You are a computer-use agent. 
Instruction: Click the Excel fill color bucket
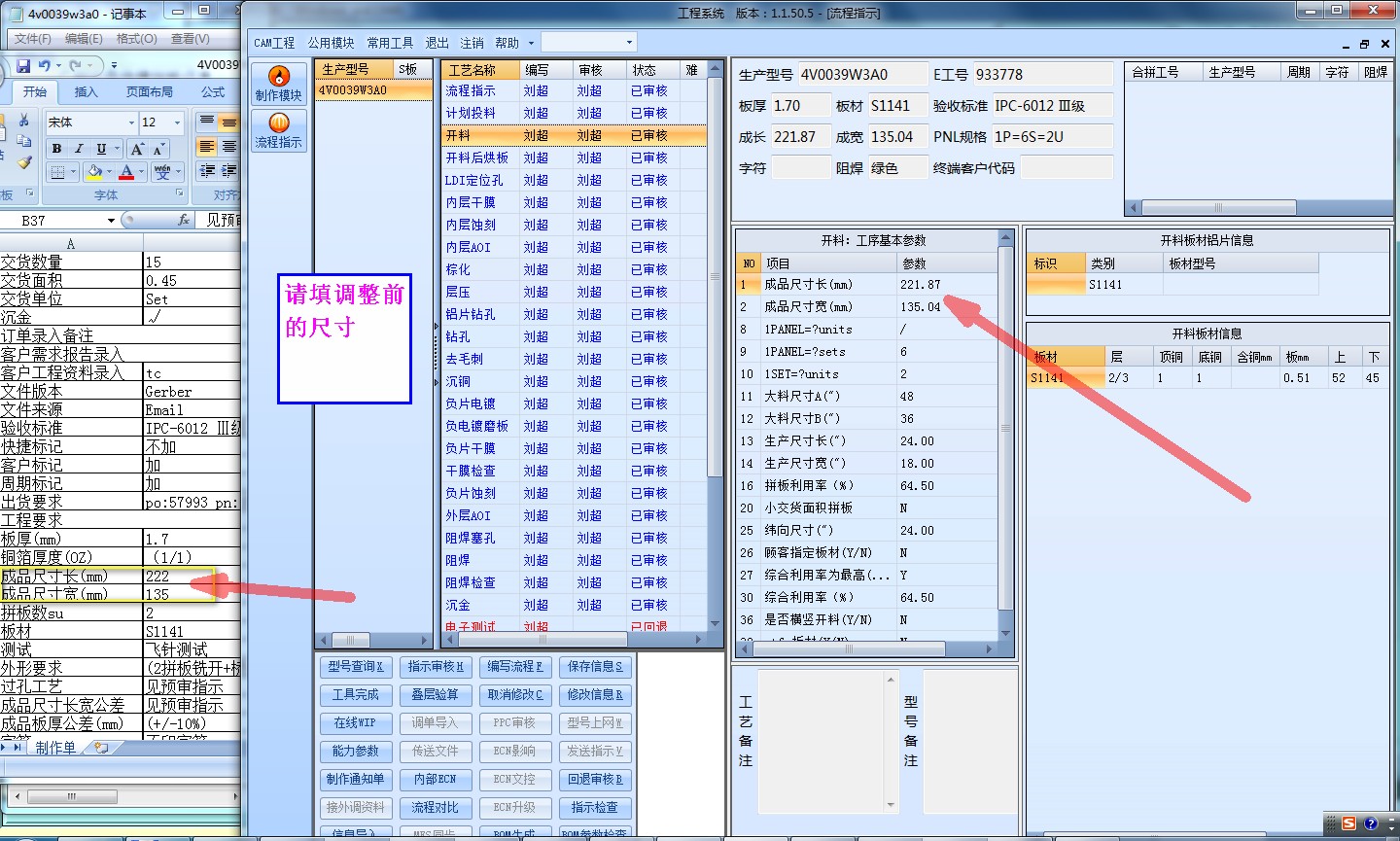point(94,172)
